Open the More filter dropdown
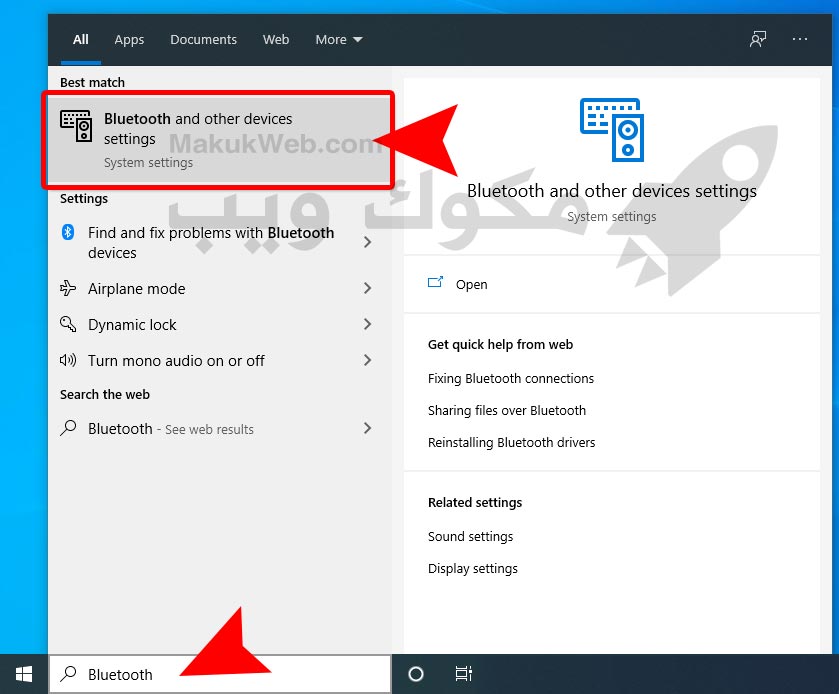The image size is (839, 694). pos(338,40)
